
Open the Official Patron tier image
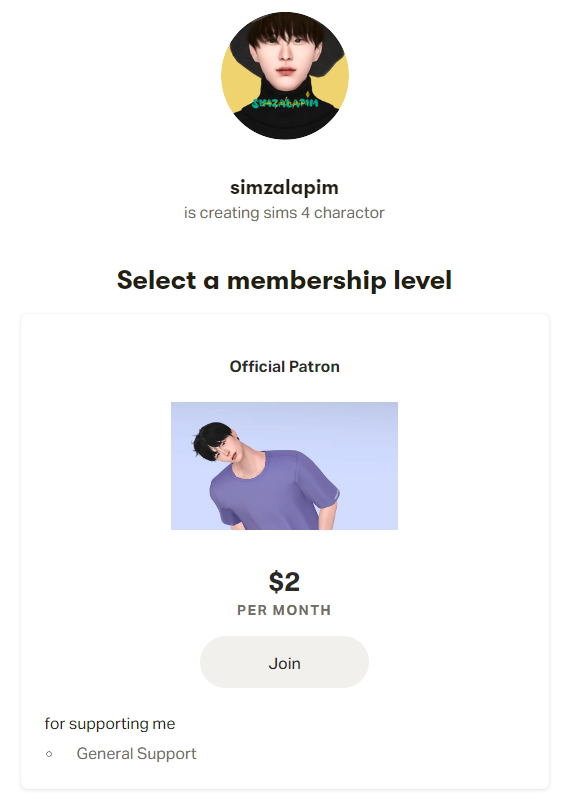[x=284, y=466]
